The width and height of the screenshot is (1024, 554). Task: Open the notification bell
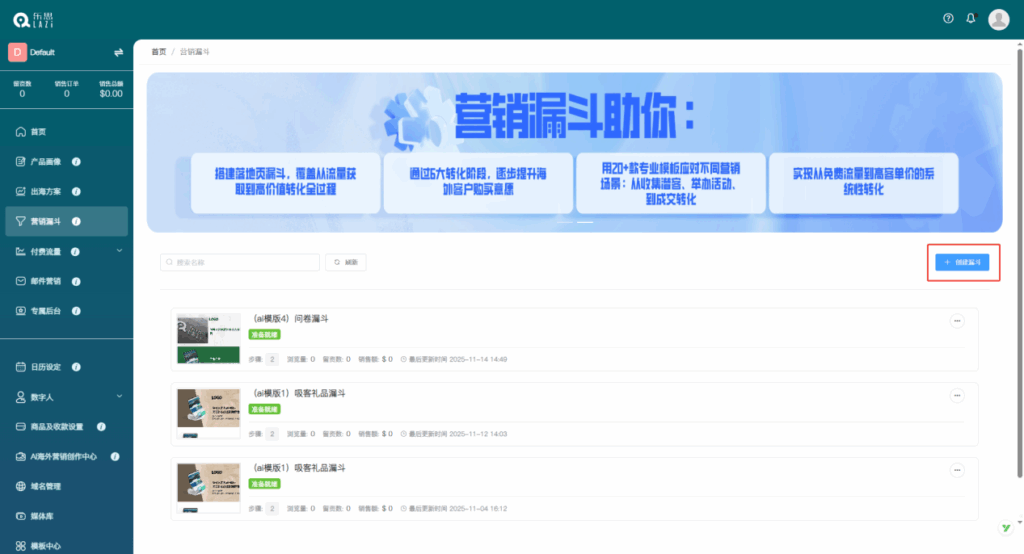[970, 19]
